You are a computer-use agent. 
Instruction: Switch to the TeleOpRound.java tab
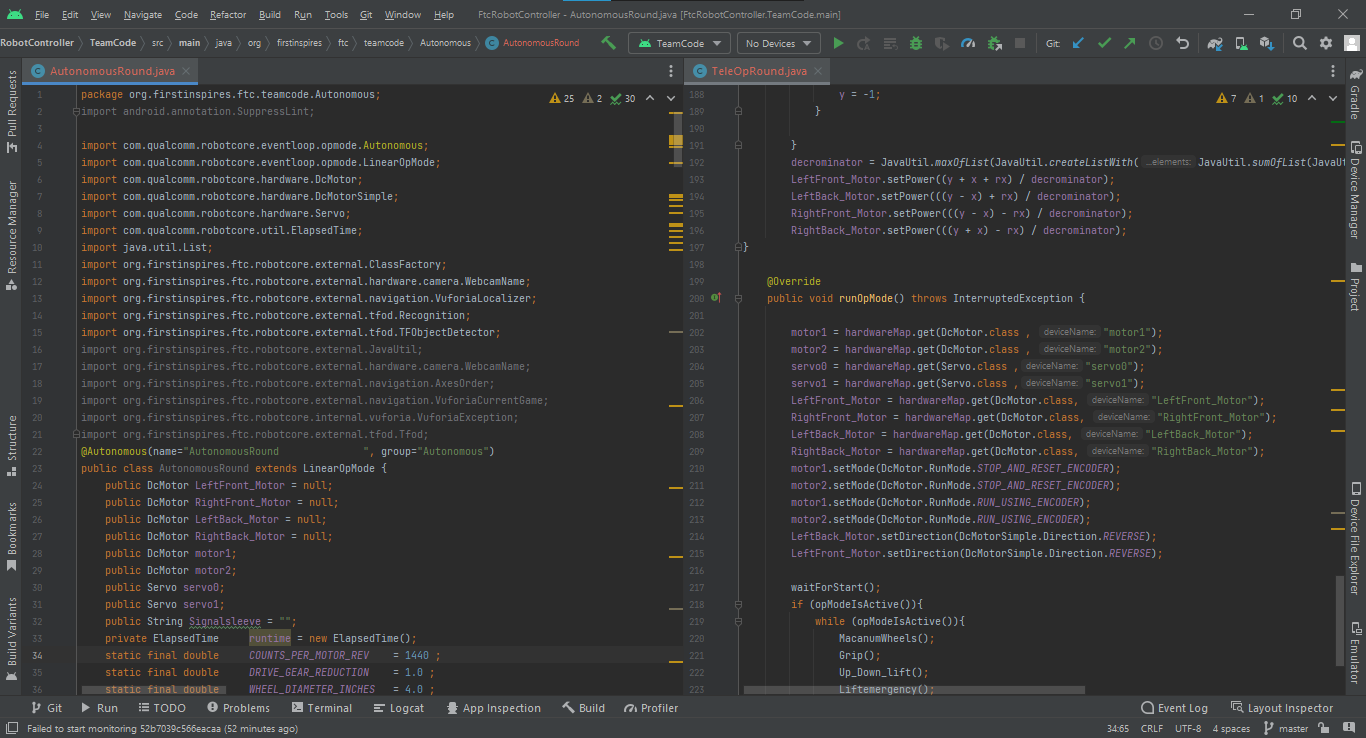click(758, 71)
